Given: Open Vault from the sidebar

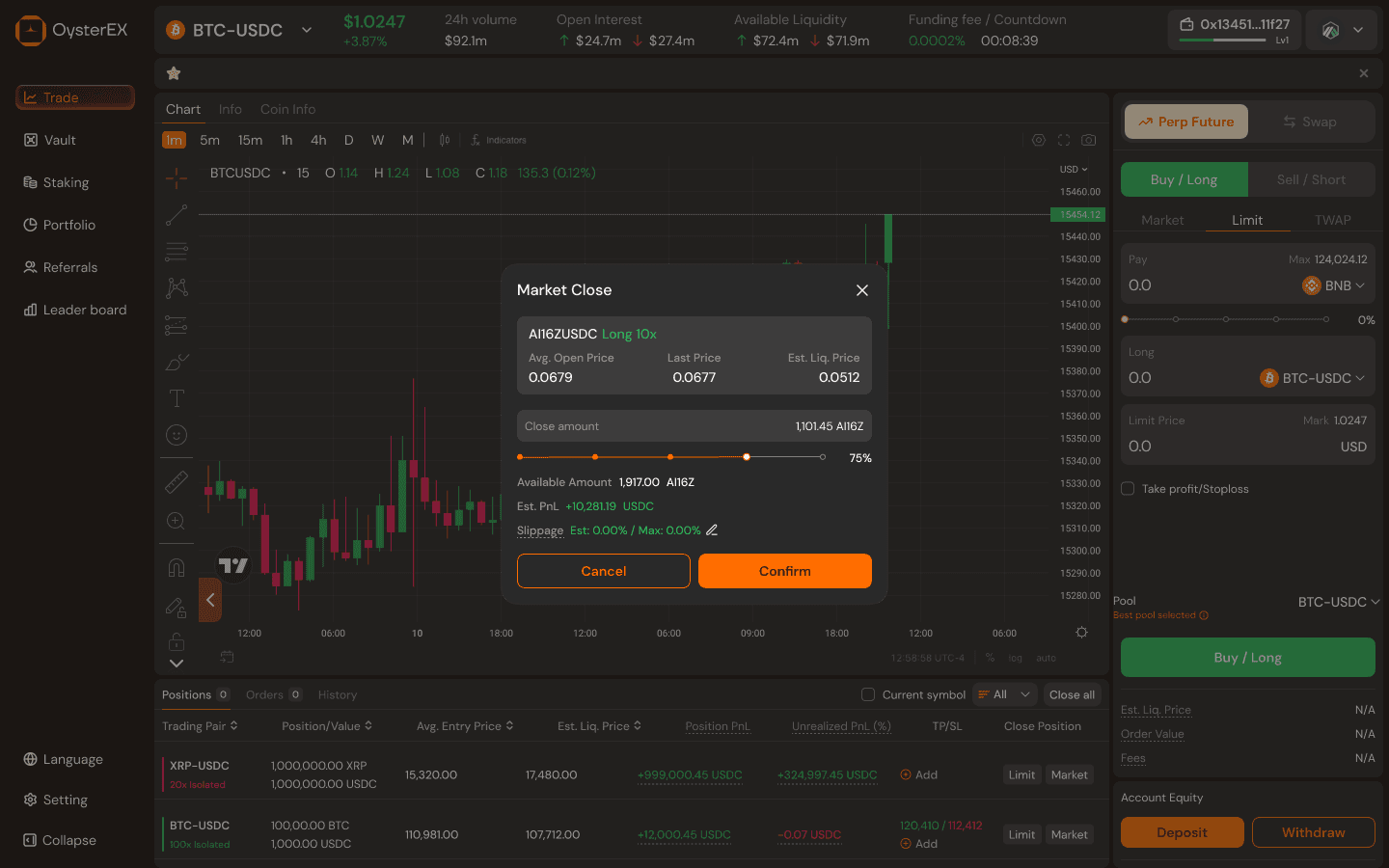Looking at the screenshot, I should (x=50, y=140).
